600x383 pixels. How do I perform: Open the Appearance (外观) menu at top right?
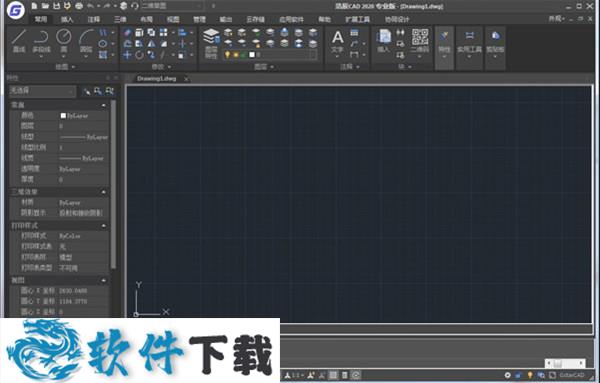(556, 18)
